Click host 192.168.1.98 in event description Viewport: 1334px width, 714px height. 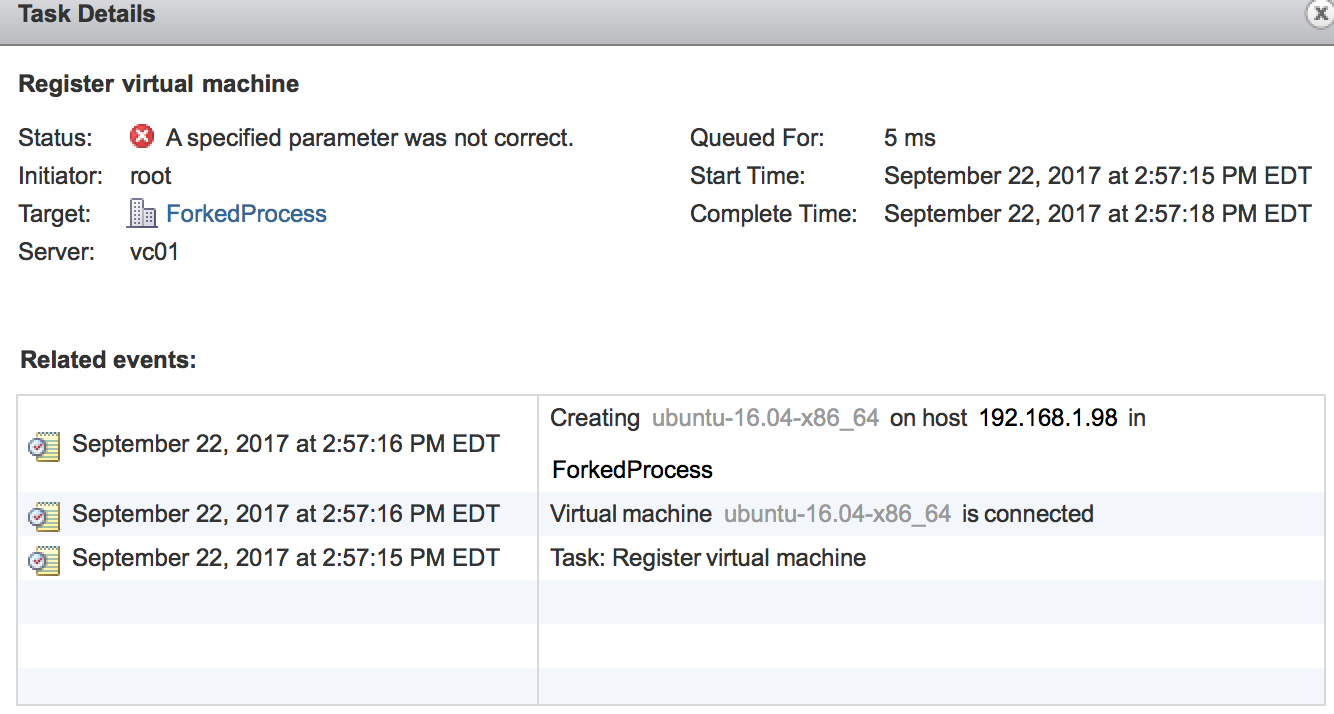coord(1048,418)
